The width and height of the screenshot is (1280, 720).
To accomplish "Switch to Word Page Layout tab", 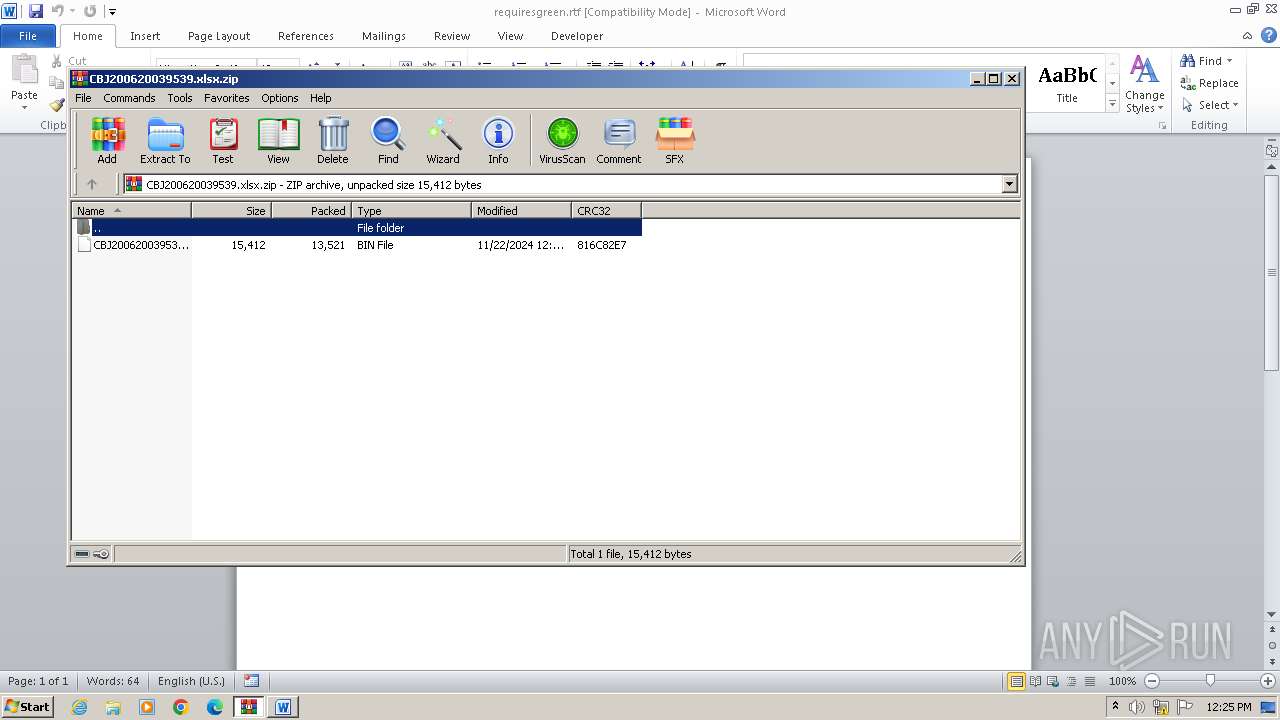I will [x=219, y=36].
